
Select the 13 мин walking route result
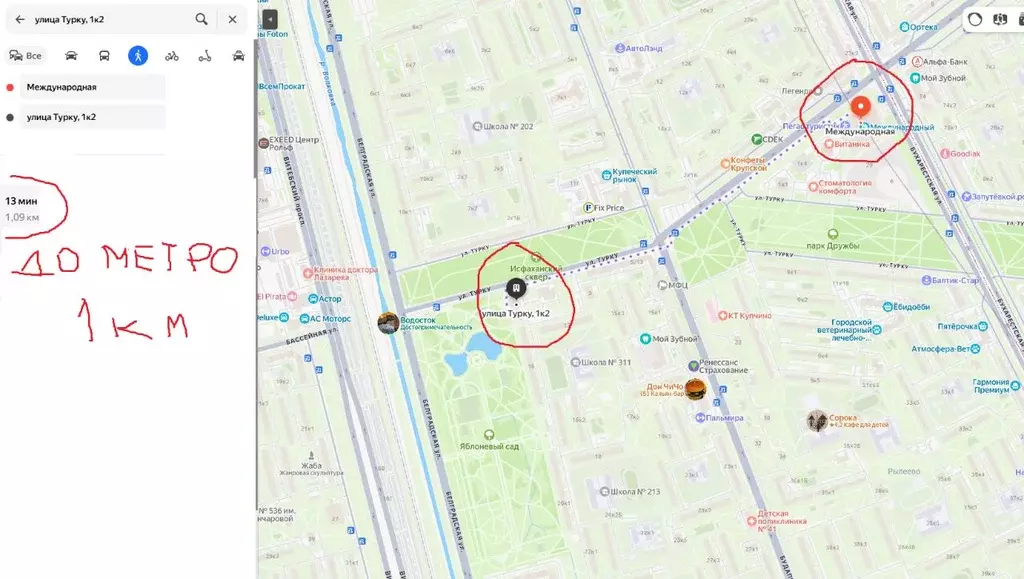22,208
